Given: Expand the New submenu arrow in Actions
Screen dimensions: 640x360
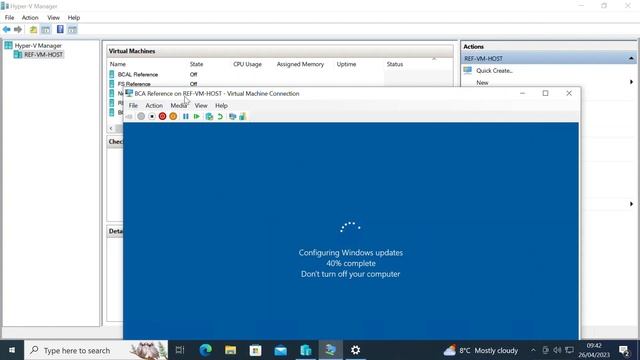Looking at the screenshot, I should point(631,82).
